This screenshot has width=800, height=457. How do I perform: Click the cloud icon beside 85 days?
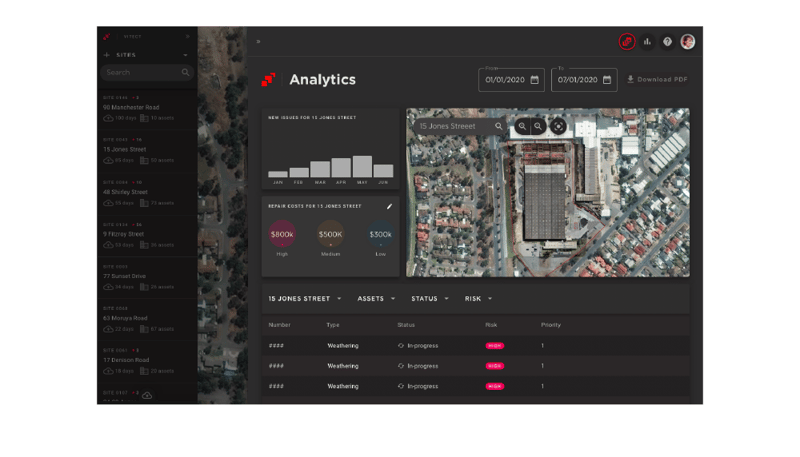pos(108,161)
